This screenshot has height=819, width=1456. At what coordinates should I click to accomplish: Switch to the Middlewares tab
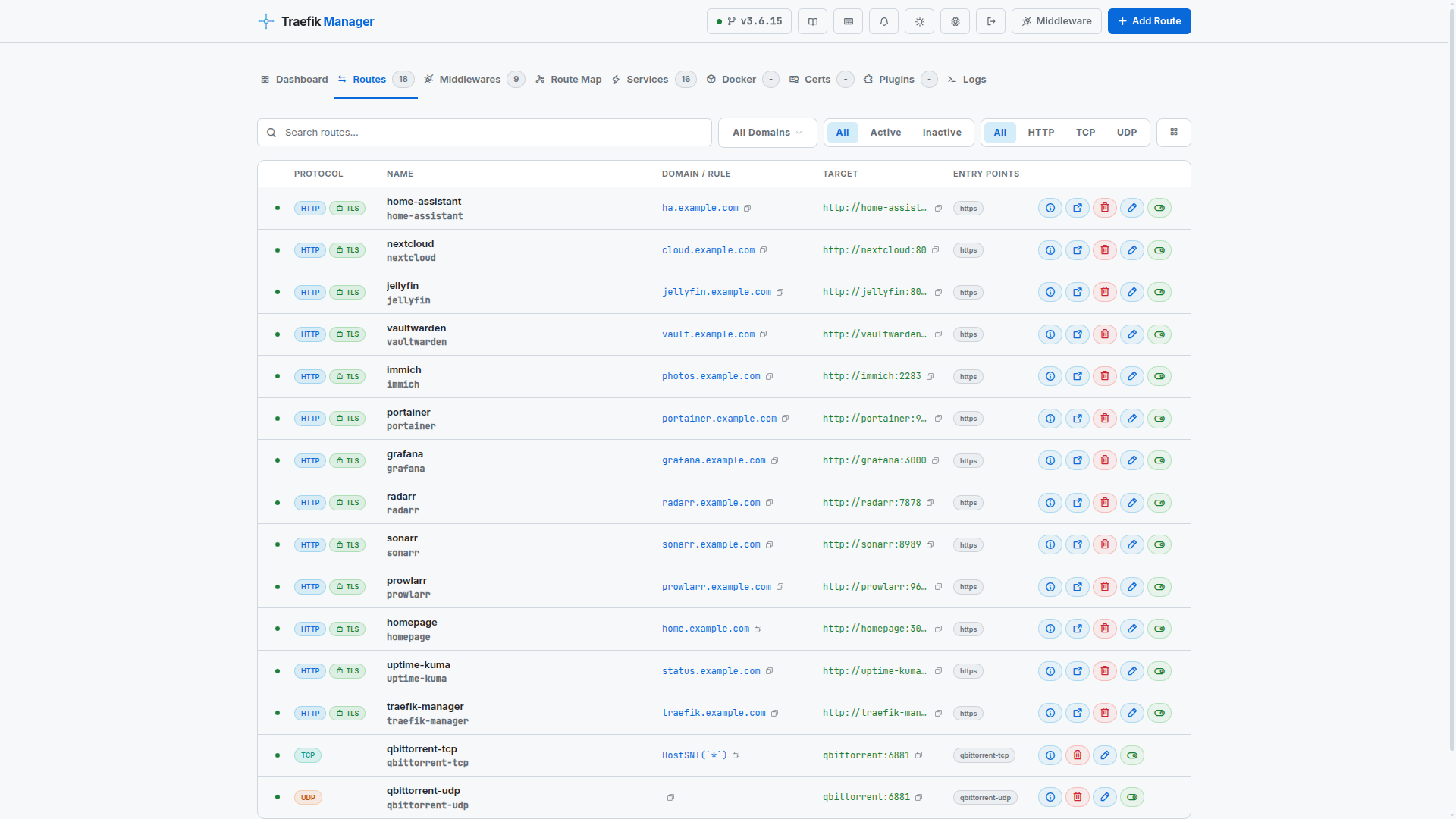tap(474, 80)
